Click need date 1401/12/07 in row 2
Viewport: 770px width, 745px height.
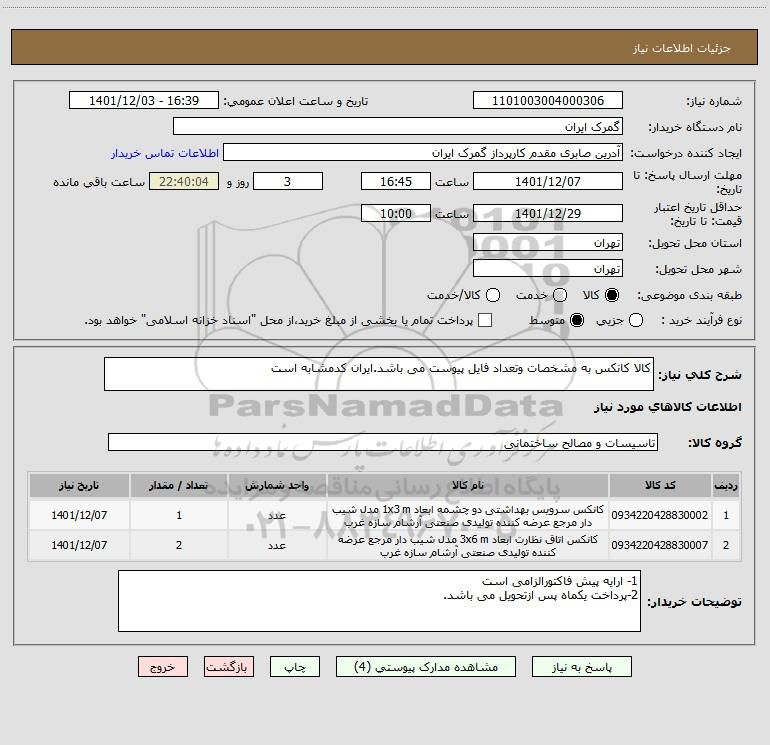click(x=79, y=545)
